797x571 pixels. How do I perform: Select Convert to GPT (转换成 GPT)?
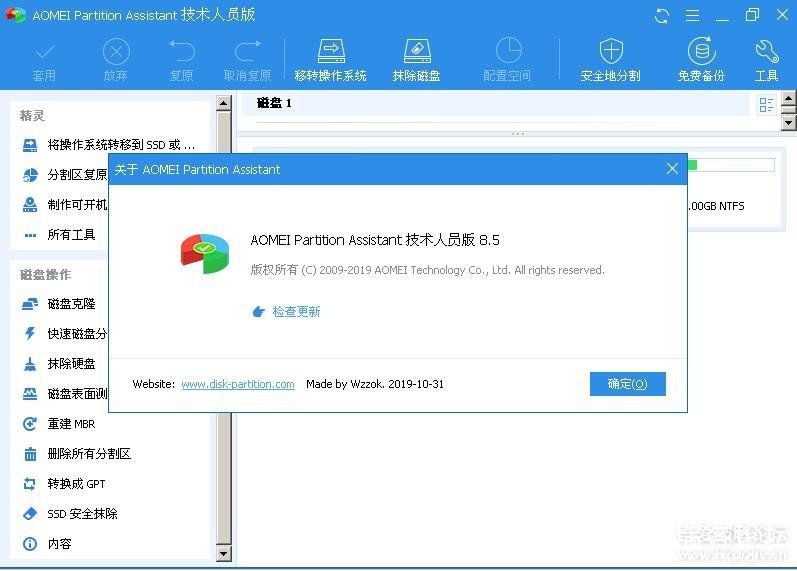coord(76,484)
